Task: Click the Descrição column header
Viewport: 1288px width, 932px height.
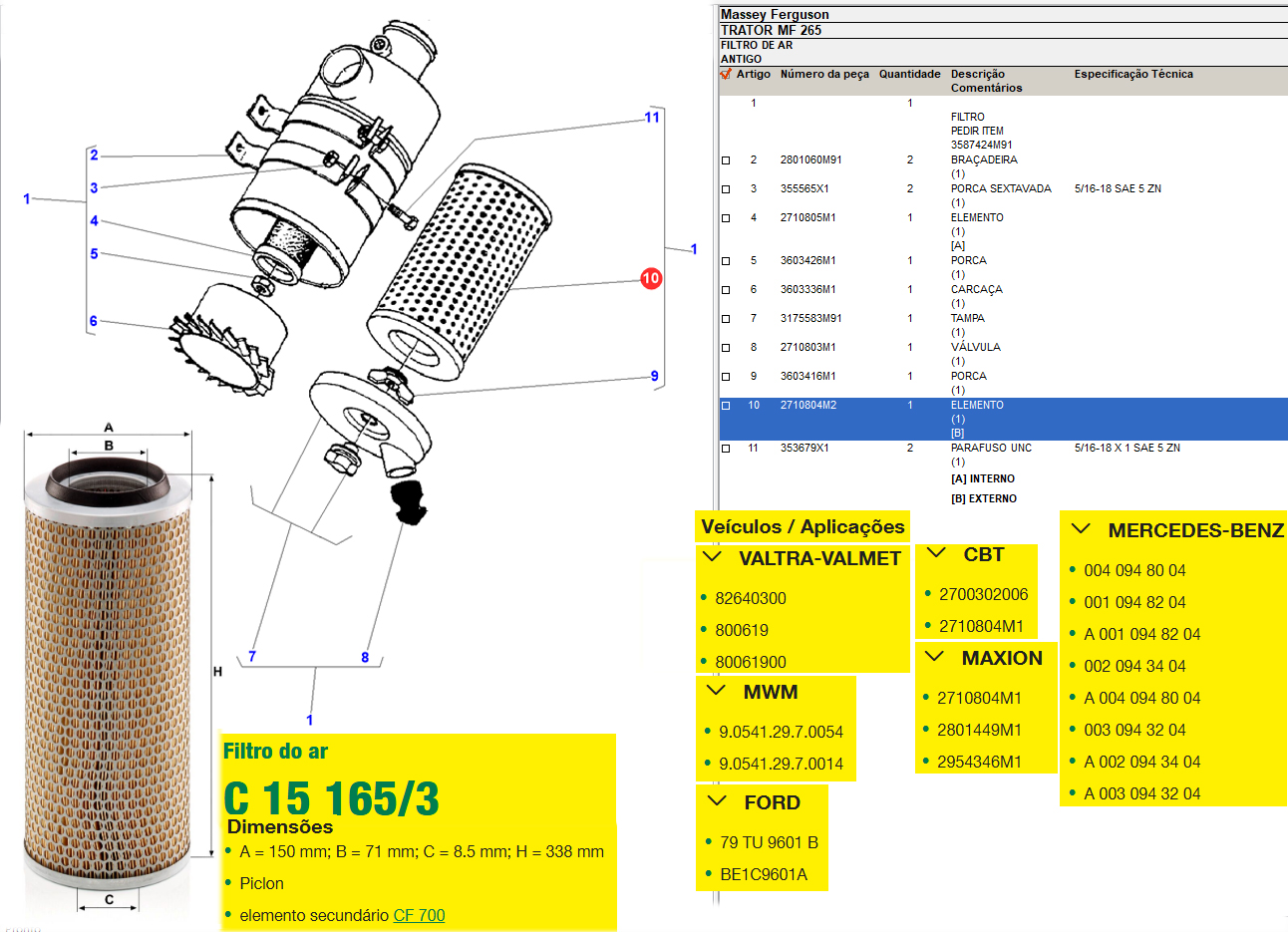Action: [x=977, y=74]
